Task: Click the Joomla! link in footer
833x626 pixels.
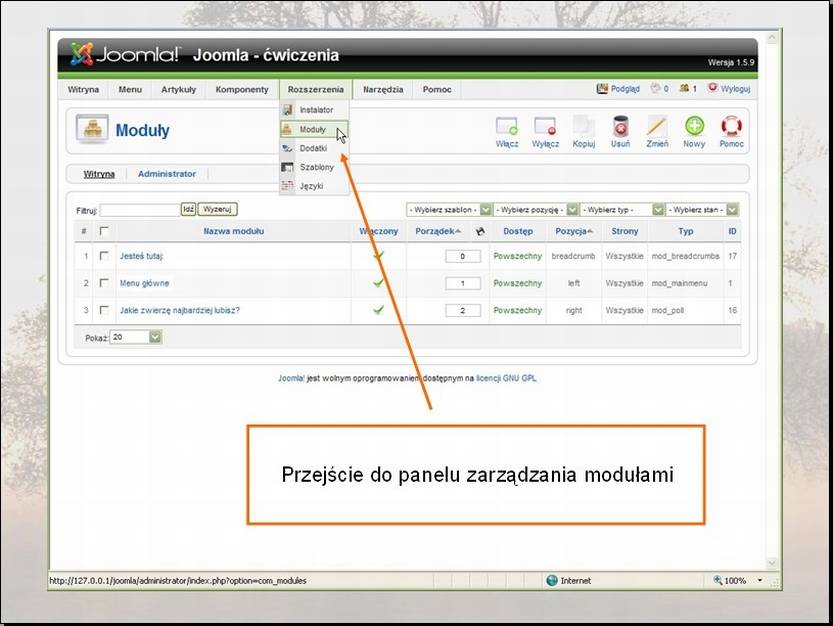Action: (291, 378)
